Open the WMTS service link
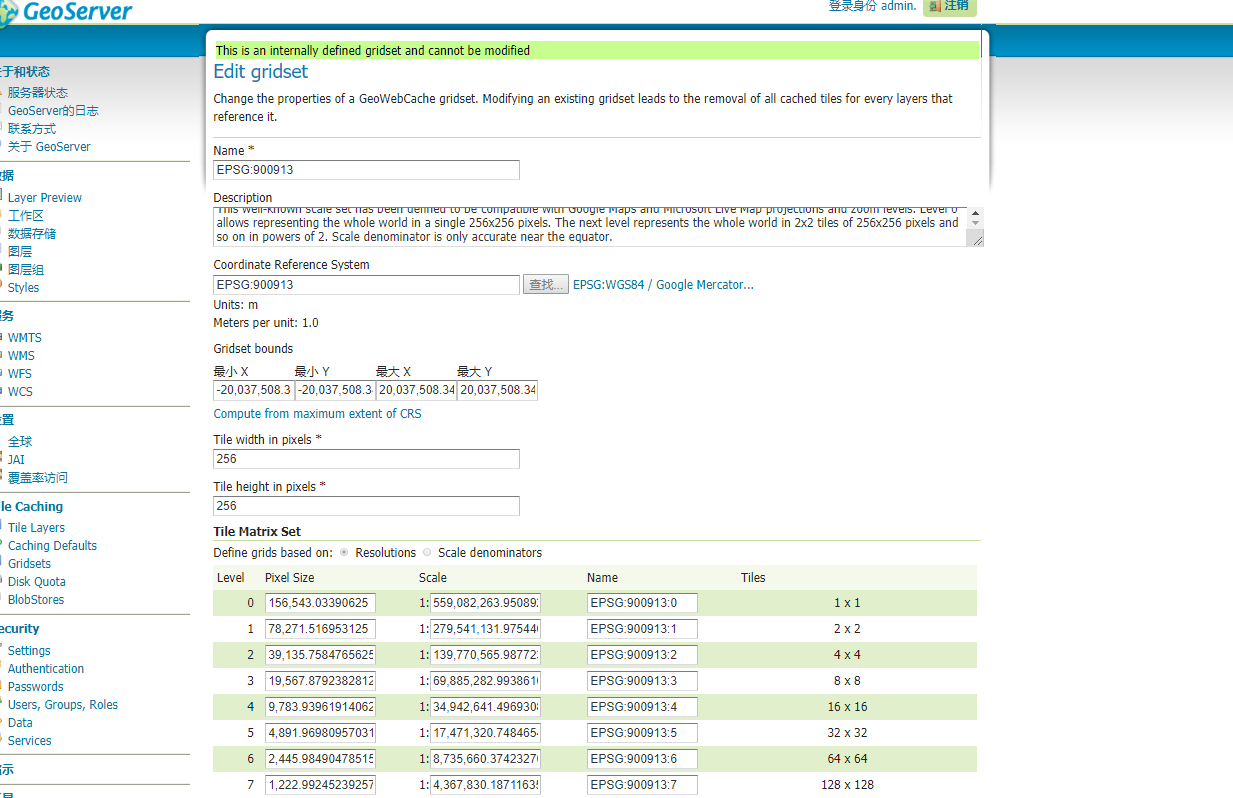The height and width of the screenshot is (798, 1233). click(25, 338)
